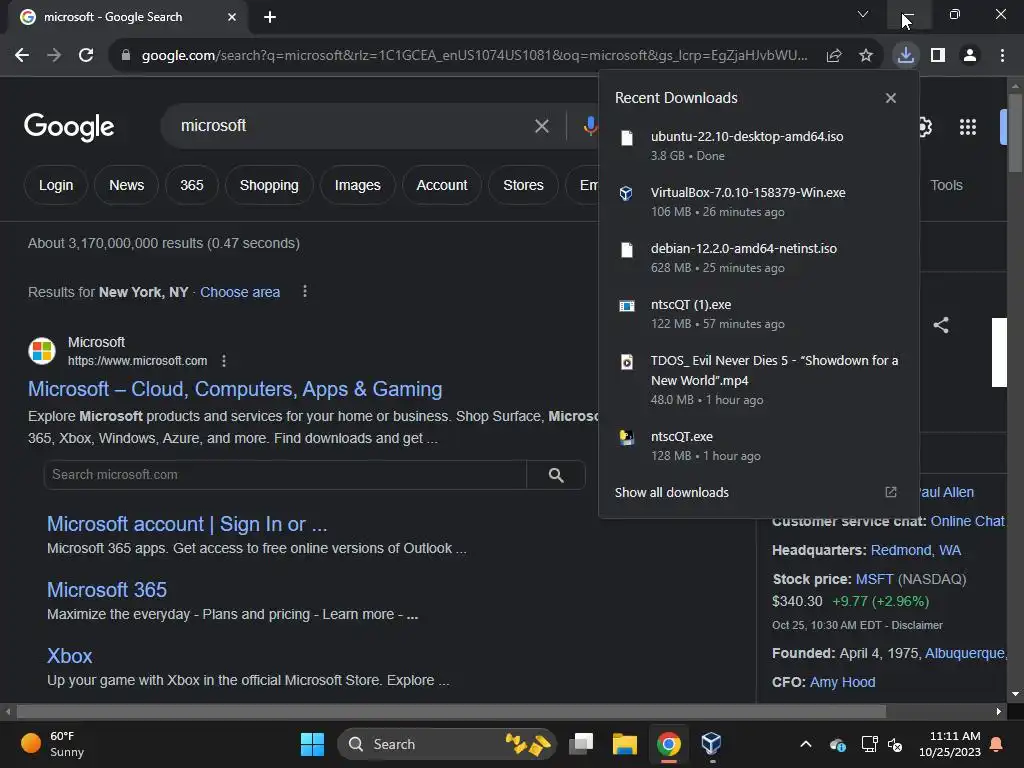Open the Chrome profile icon
Image resolution: width=1024 pixels, height=768 pixels.
point(970,56)
